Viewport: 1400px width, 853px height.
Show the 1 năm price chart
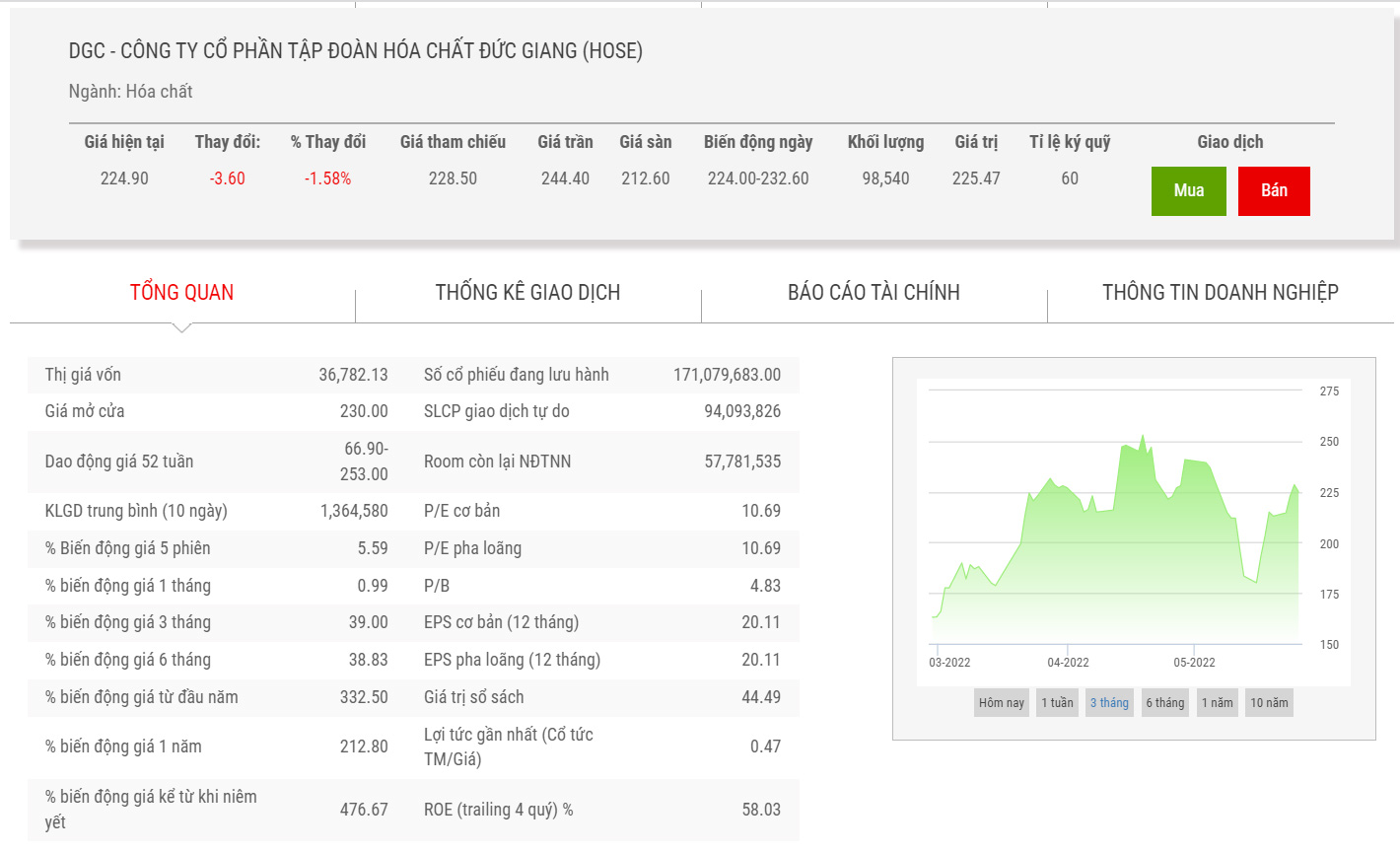1217,703
